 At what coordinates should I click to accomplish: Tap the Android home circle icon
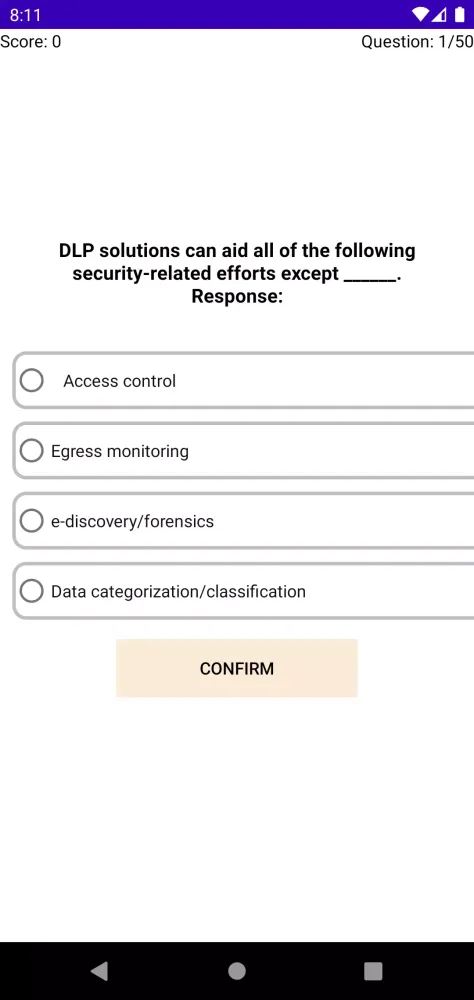tap(237, 971)
